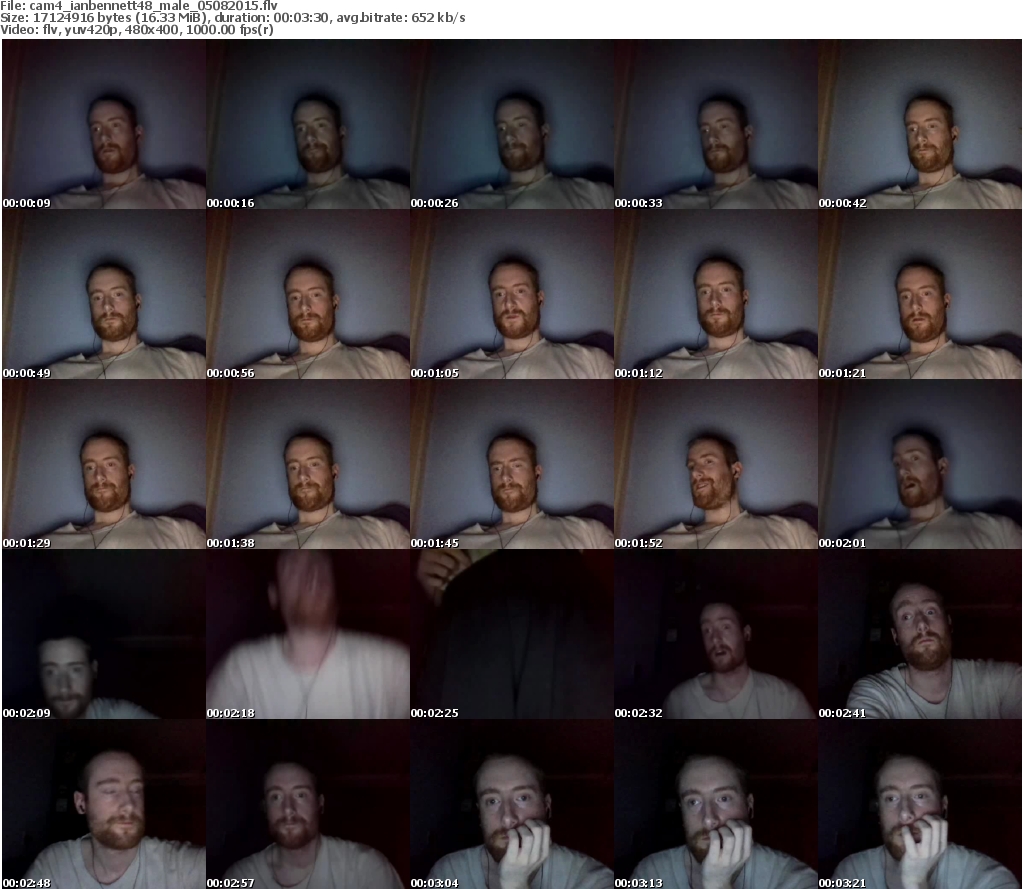
Task: Choose the frame at 00:02:41
Action: click(920, 634)
